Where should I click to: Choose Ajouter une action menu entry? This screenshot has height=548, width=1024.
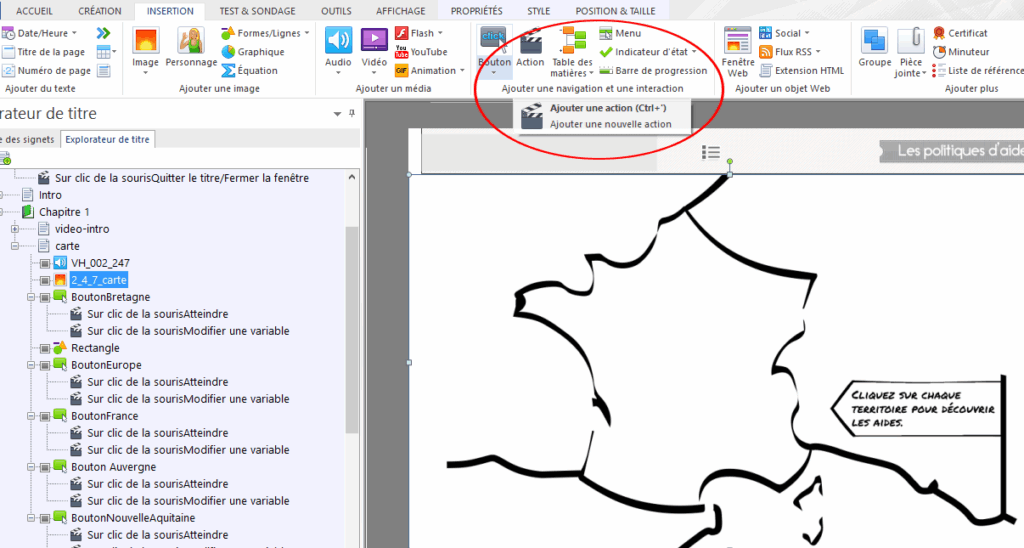607,108
